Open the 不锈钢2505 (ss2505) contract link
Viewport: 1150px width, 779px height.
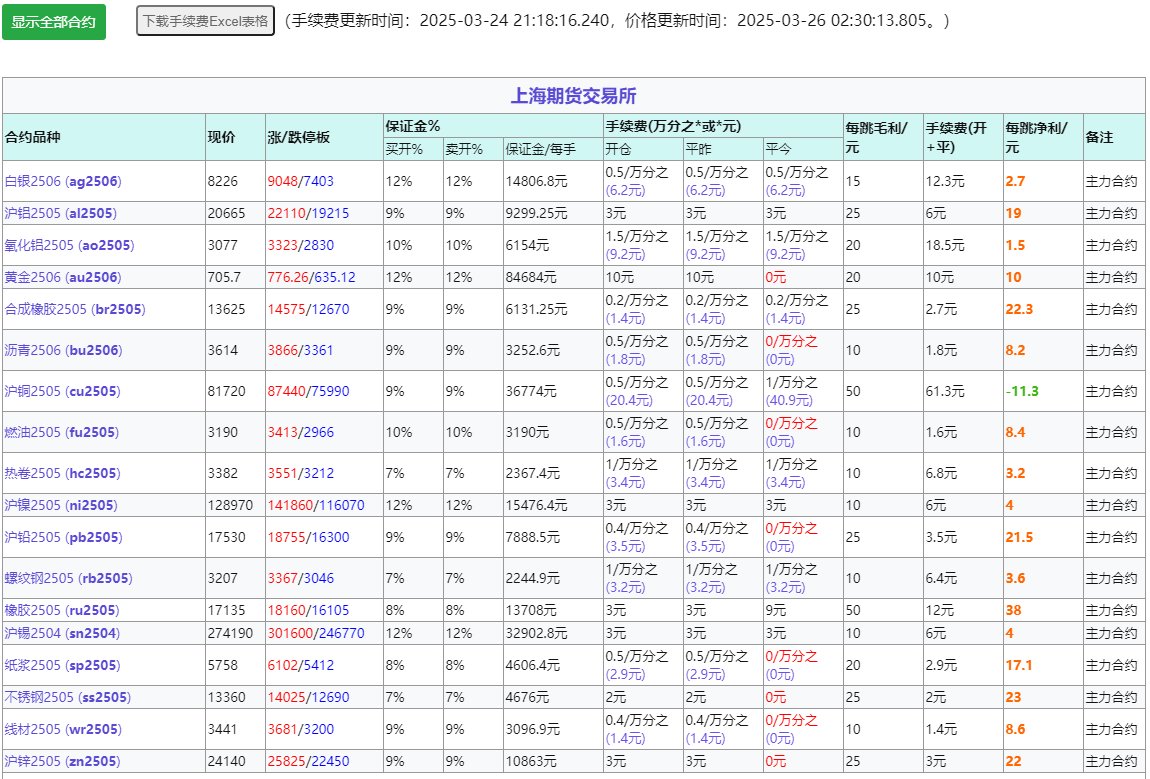[68, 697]
